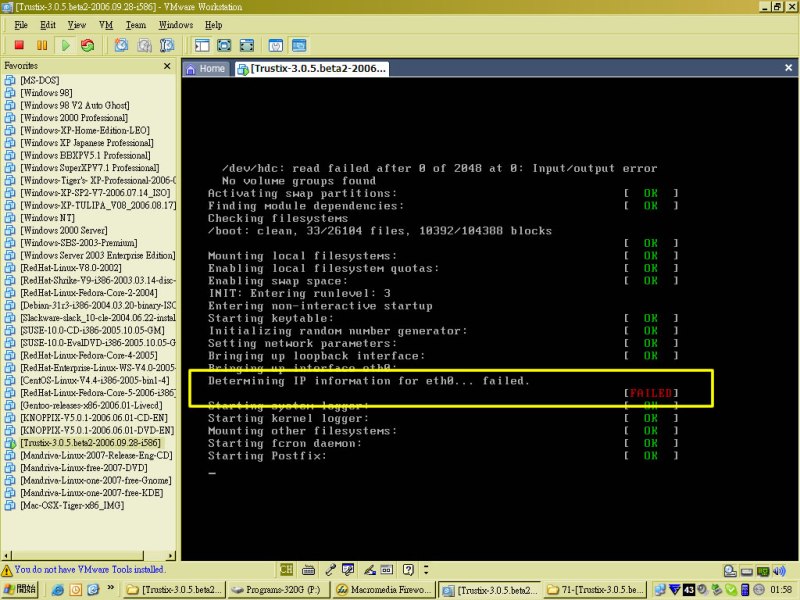The height and width of the screenshot is (600, 800).
Task: Click the hard disk device status icon
Action: coord(746,571)
